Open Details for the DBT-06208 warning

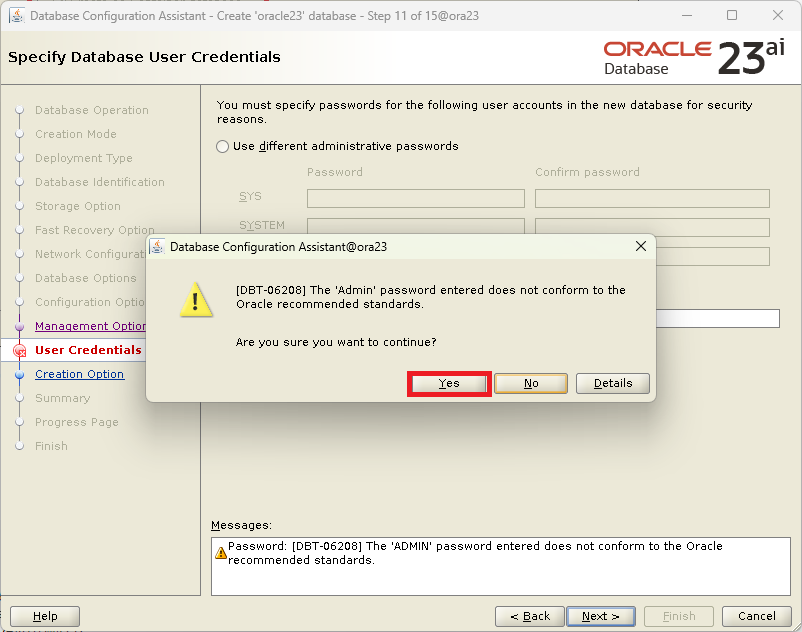click(613, 383)
